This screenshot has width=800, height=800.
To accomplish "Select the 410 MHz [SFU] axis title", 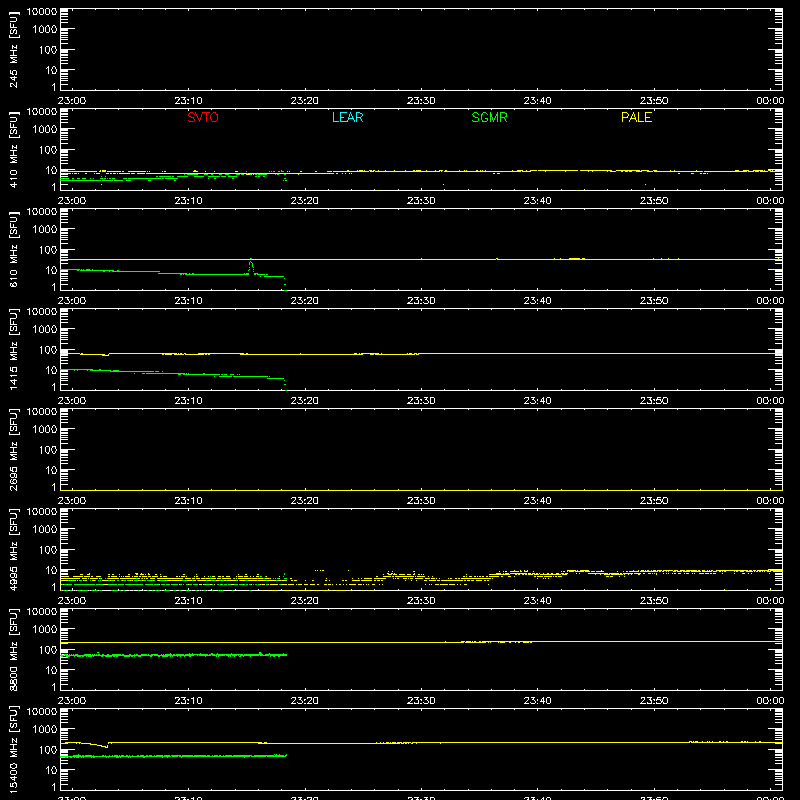I will (14, 149).
